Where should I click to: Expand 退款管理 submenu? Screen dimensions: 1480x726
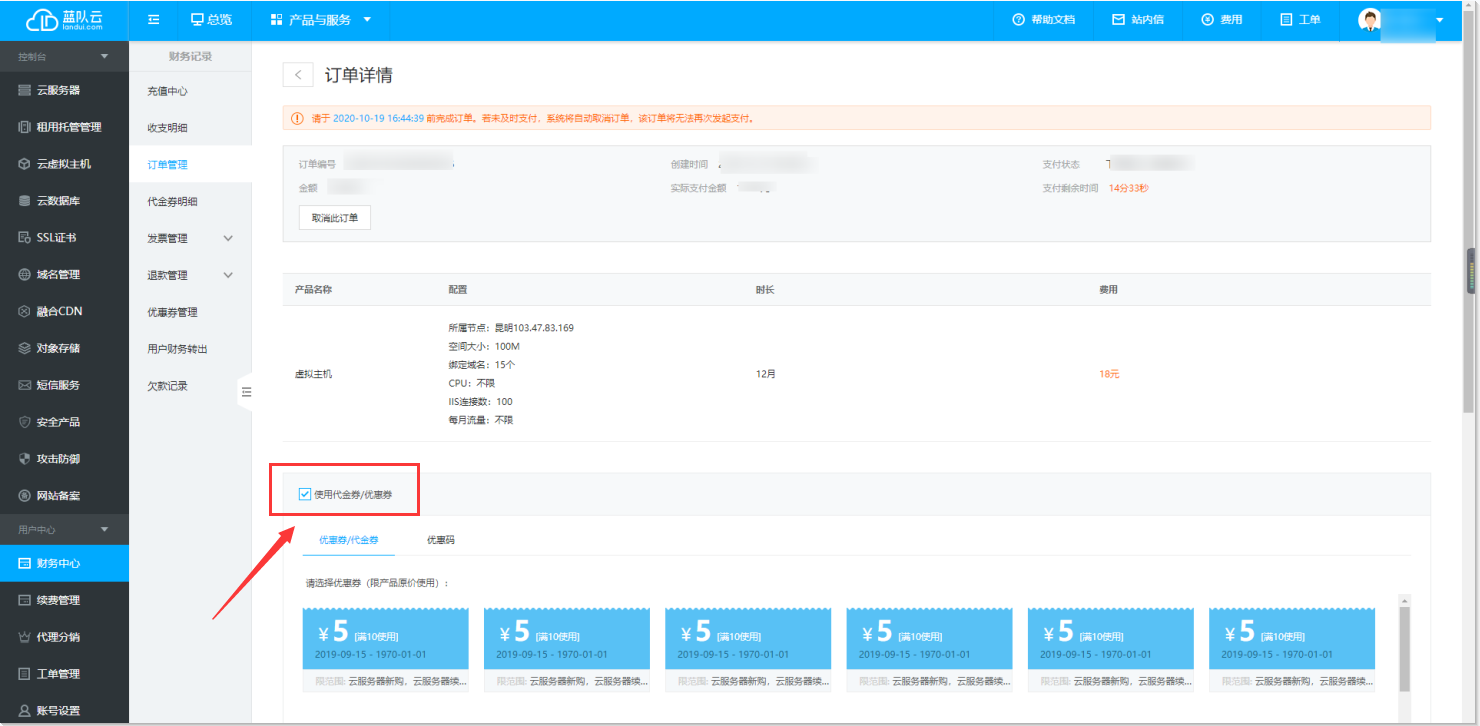click(x=190, y=275)
